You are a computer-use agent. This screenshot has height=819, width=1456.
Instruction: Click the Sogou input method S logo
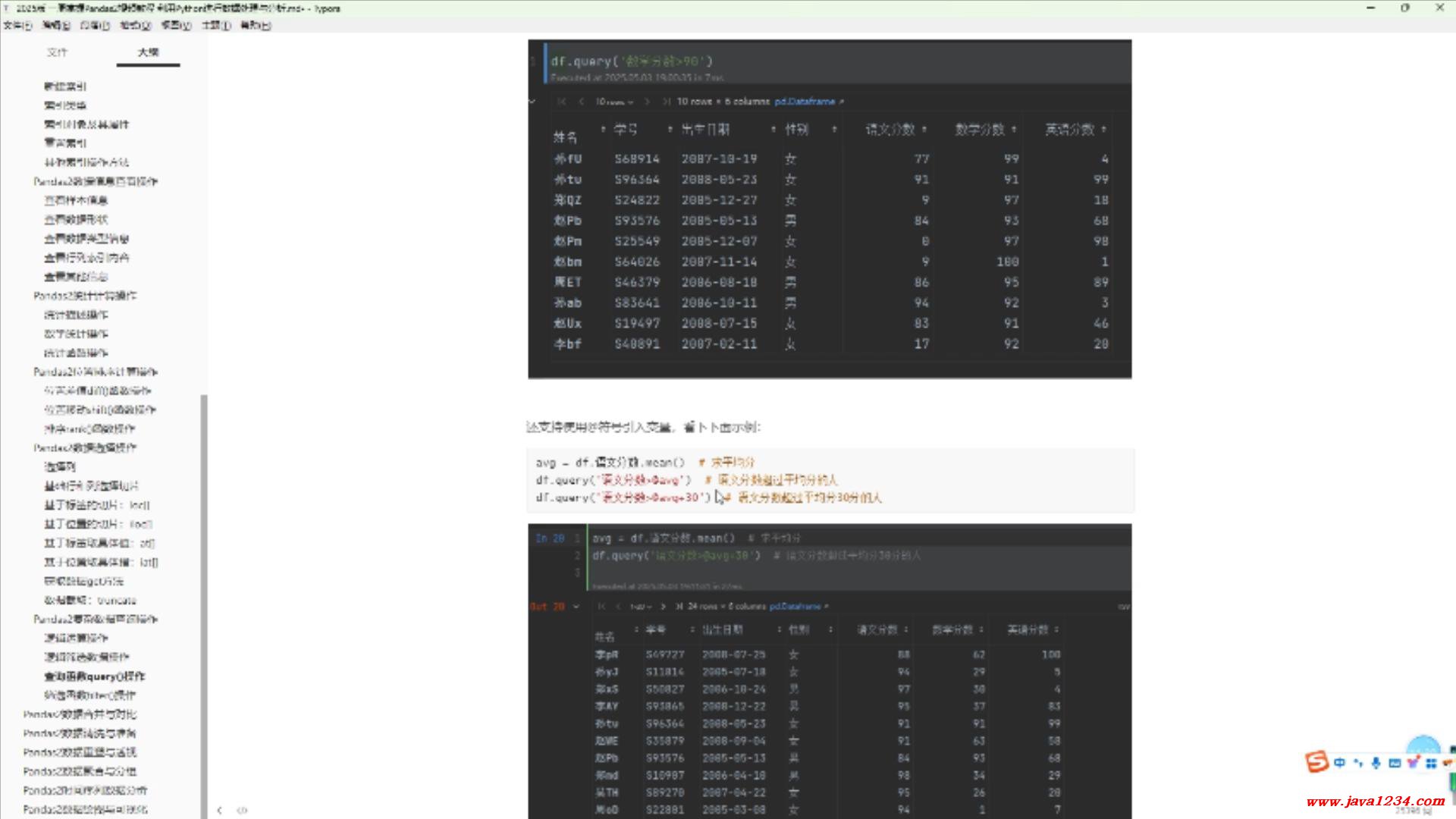1316,761
